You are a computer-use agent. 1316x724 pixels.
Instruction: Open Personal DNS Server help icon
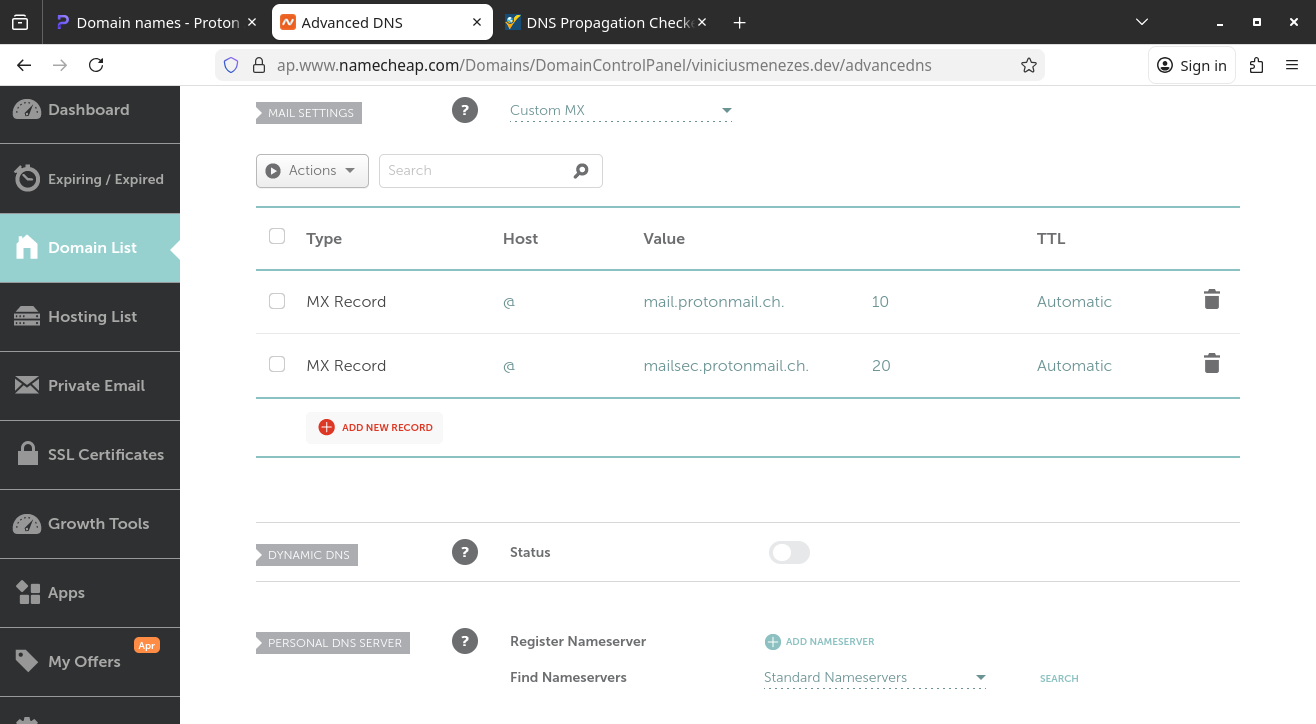click(x=465, y=641)
